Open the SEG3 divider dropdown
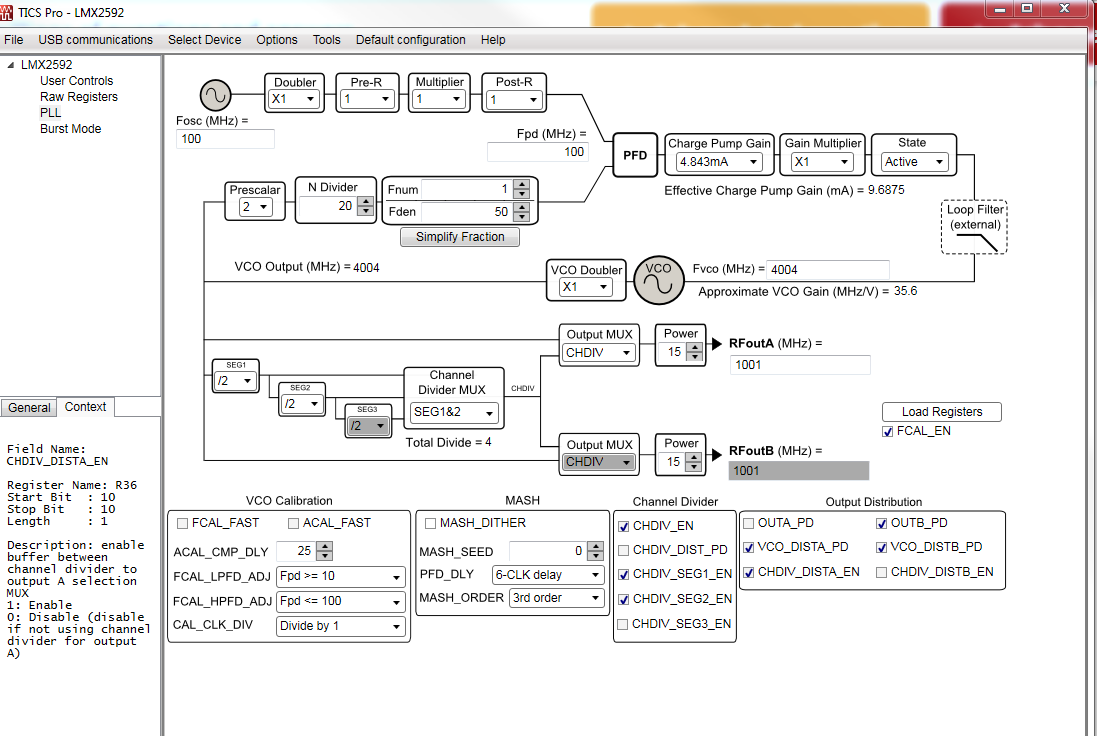This screenshot has width=1097, height=736. [368, 425]
